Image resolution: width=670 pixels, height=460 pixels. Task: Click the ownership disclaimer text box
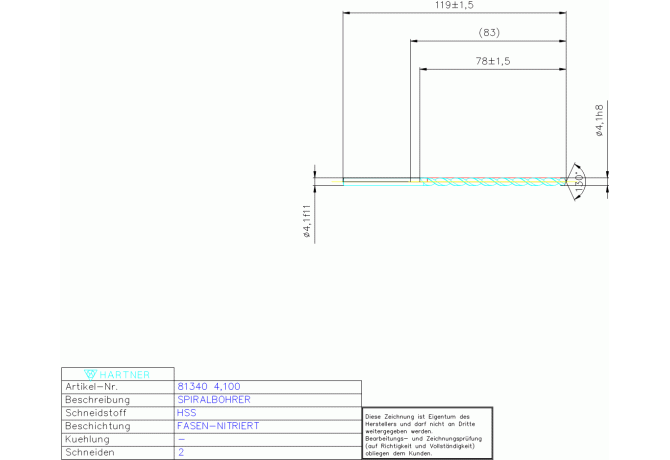[427, 434]
